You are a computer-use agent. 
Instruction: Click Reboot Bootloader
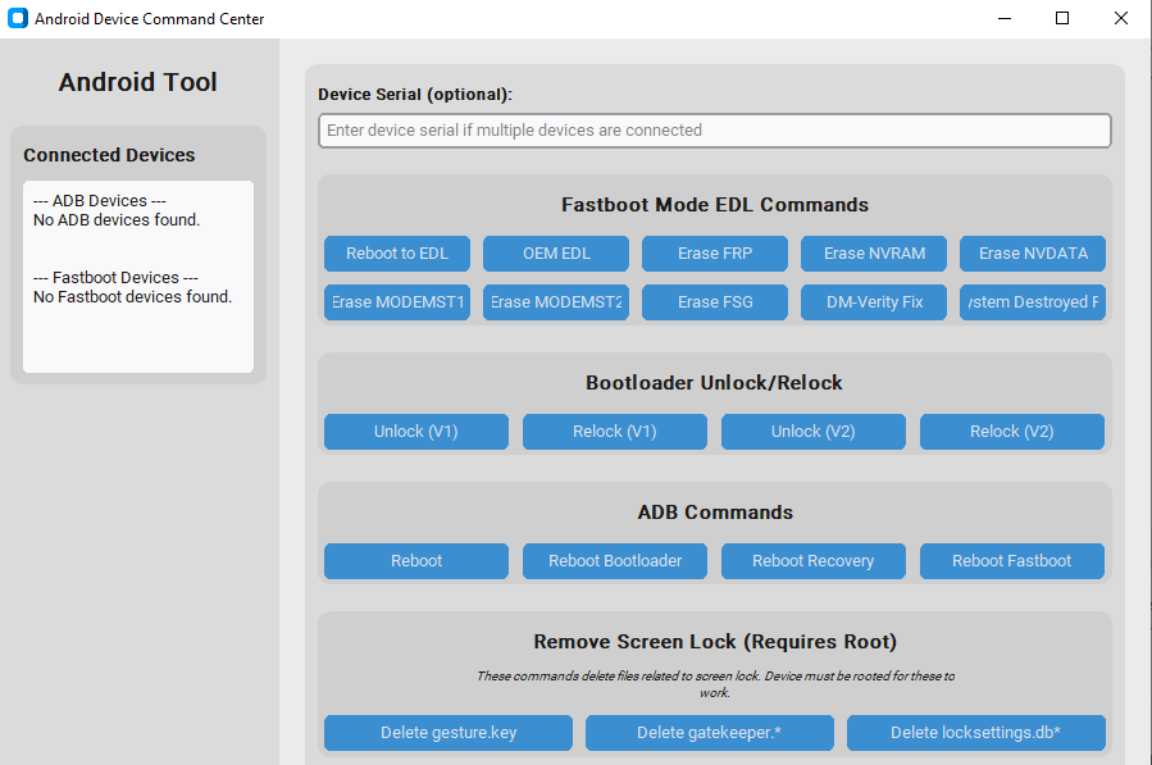[614, 561]
